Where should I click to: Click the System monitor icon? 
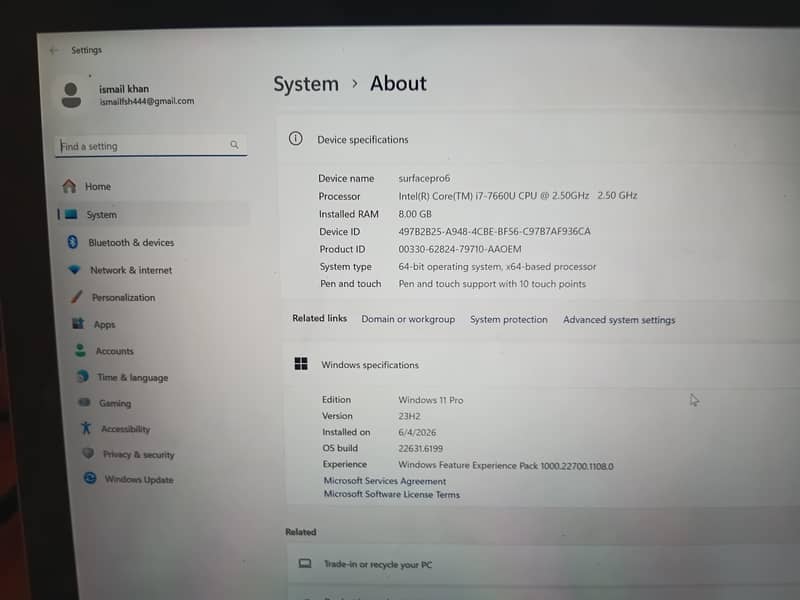tap(71, 214)
